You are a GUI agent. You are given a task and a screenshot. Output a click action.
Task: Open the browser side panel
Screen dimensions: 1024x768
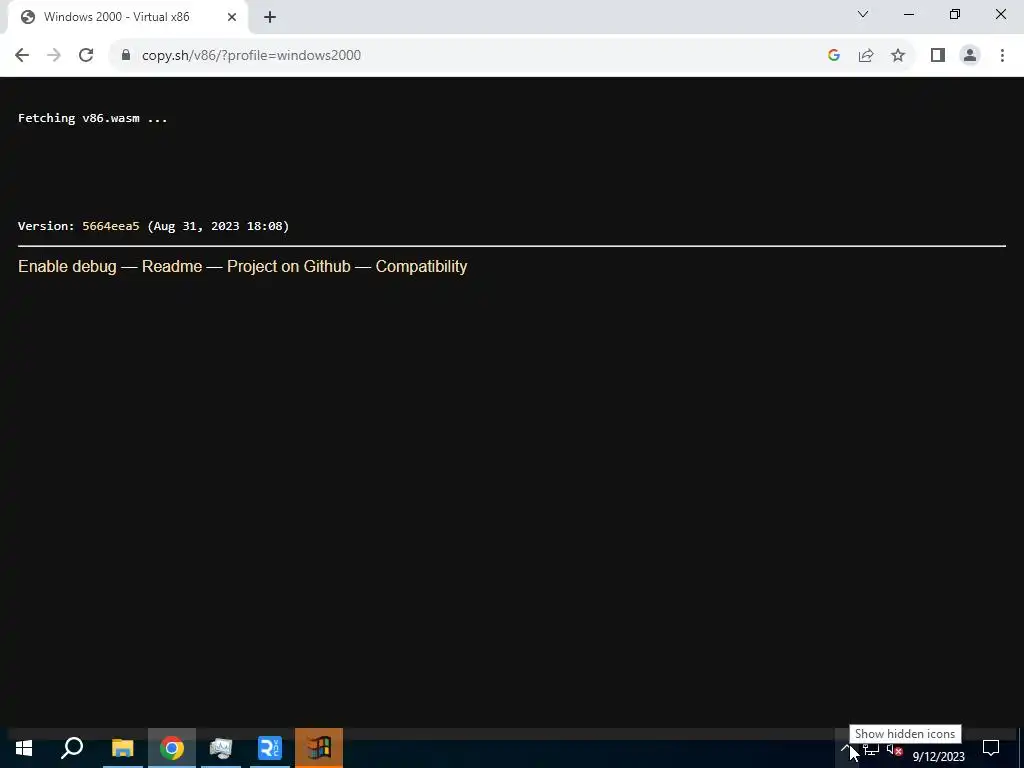pos(938,56)
